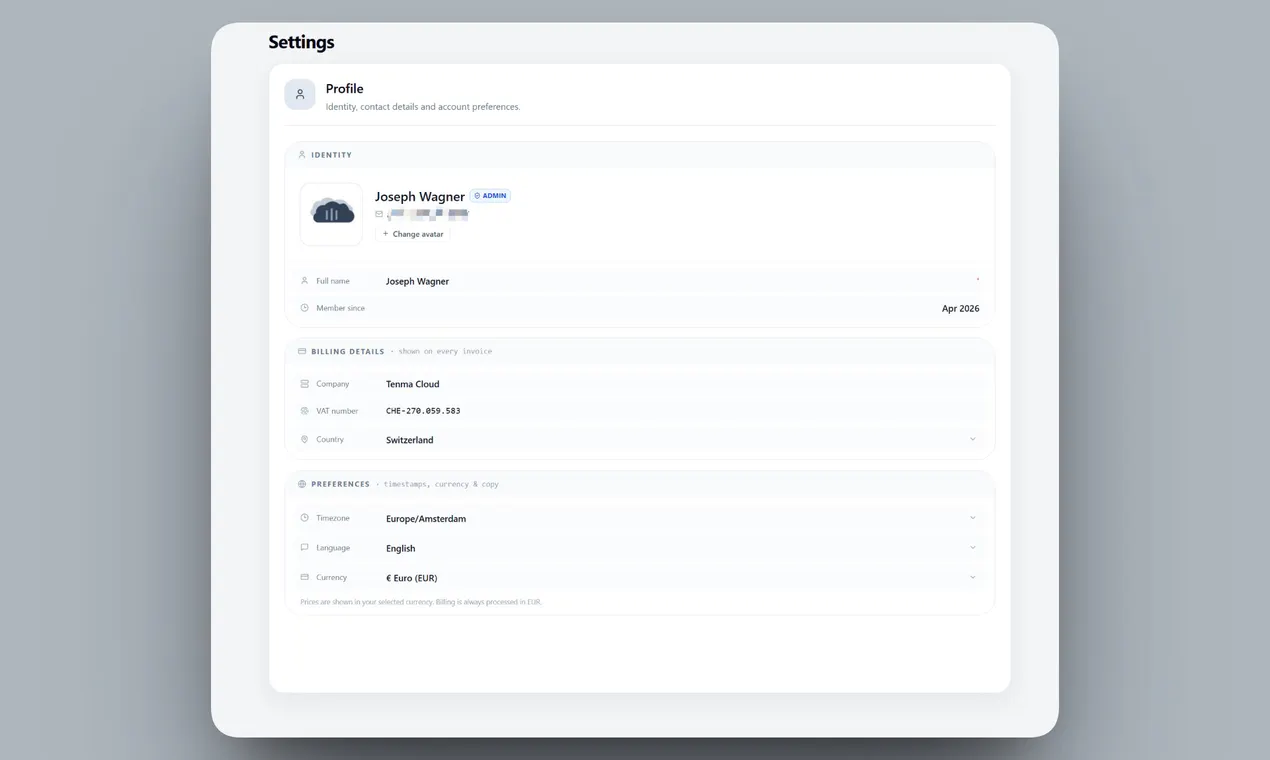
Task: Click the Country dropdown chevron
Action: pyautogui.click(x=972, y=439)
